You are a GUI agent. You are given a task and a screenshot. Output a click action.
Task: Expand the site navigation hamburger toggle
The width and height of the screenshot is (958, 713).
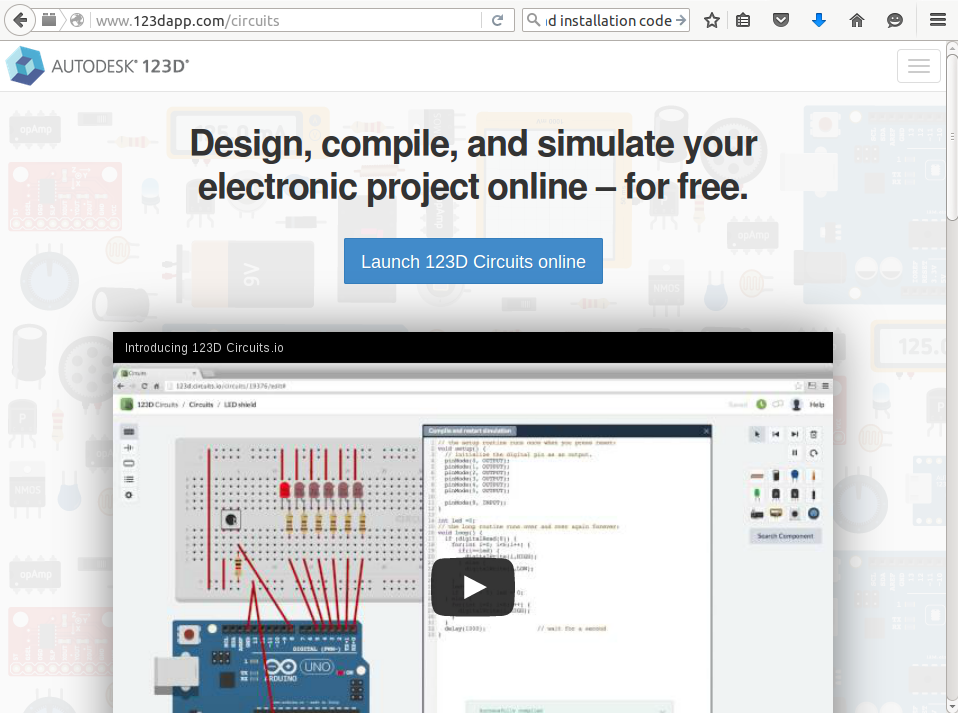918,65
